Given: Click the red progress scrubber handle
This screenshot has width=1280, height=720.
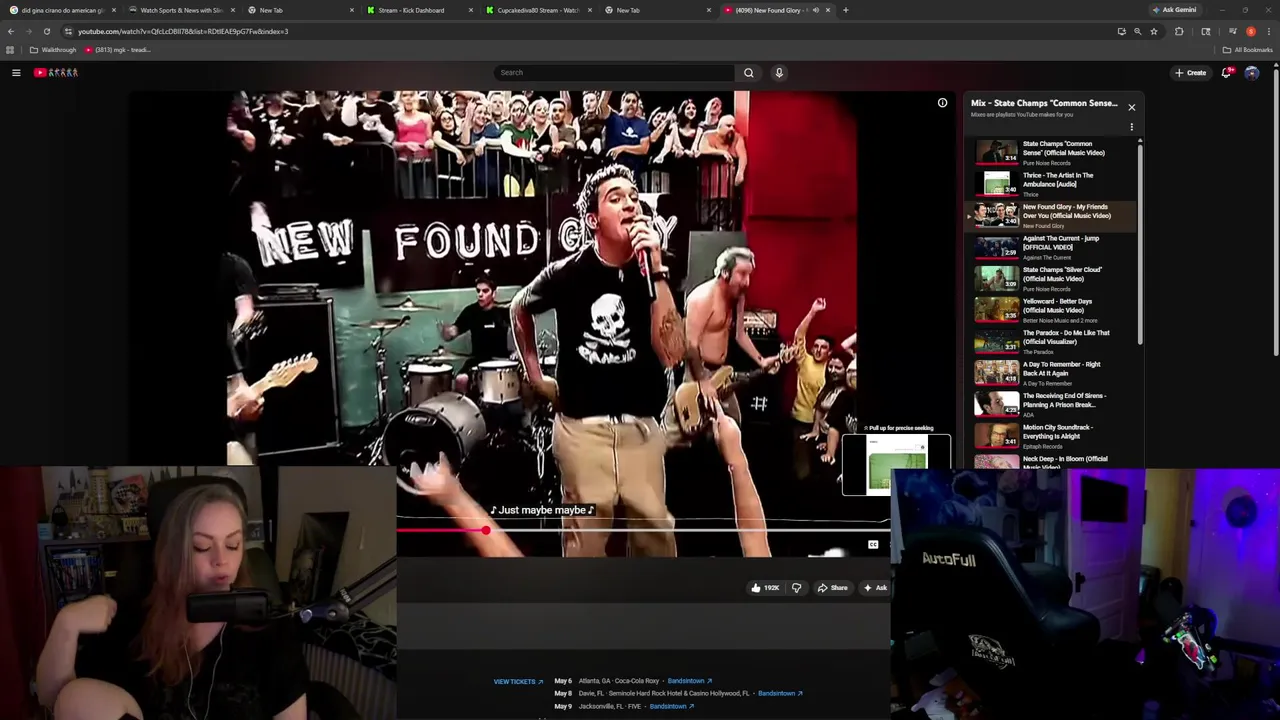Looking at the screenshot, I should click(485, 530).
